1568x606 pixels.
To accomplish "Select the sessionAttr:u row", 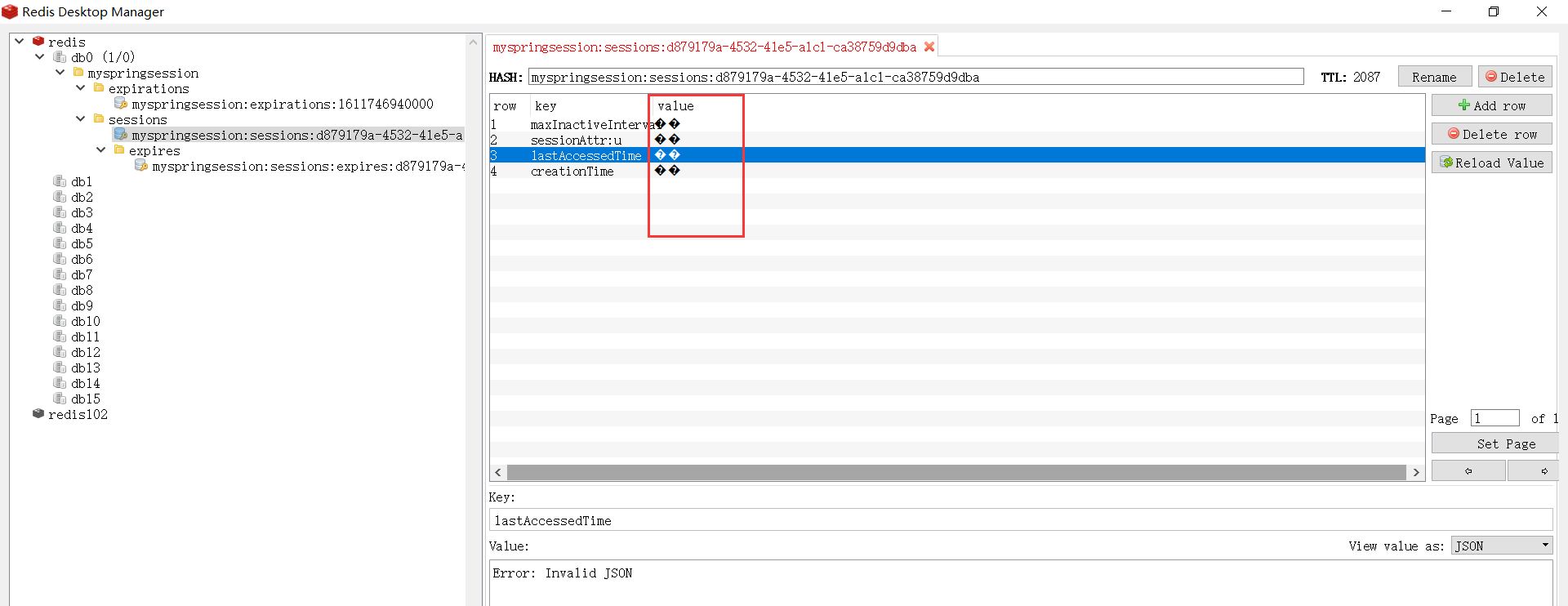I will coord(957,140).
